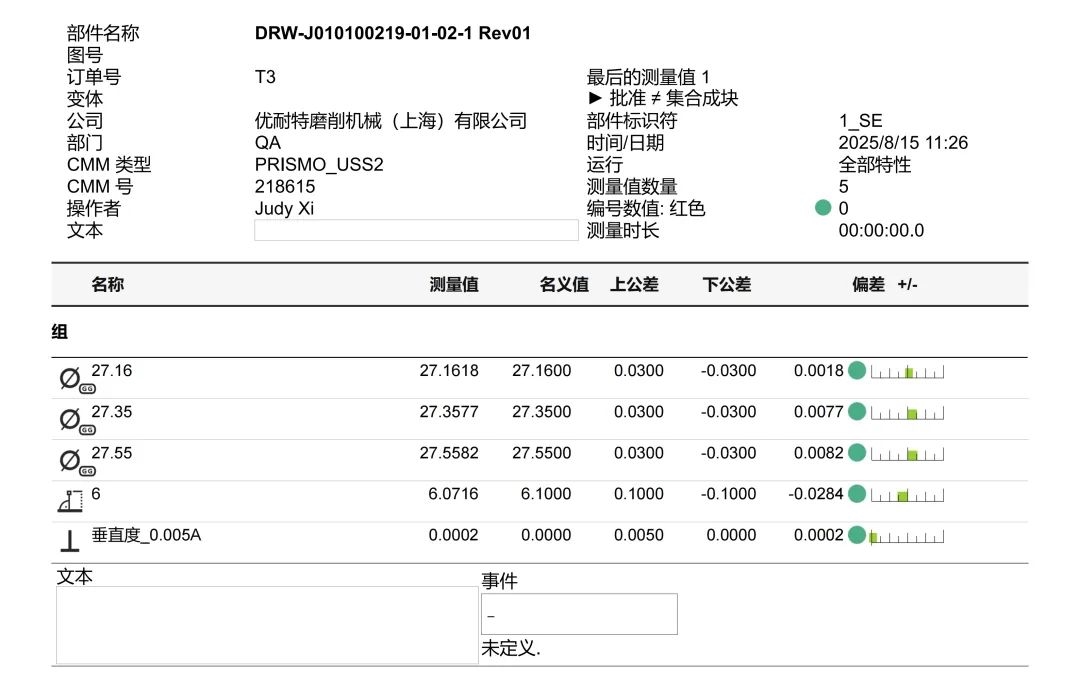Click the perpendicularity symbol for 垂直度_0.005A
The image size is (1080, 684).
pyautogui.click(x=69, y=541)
